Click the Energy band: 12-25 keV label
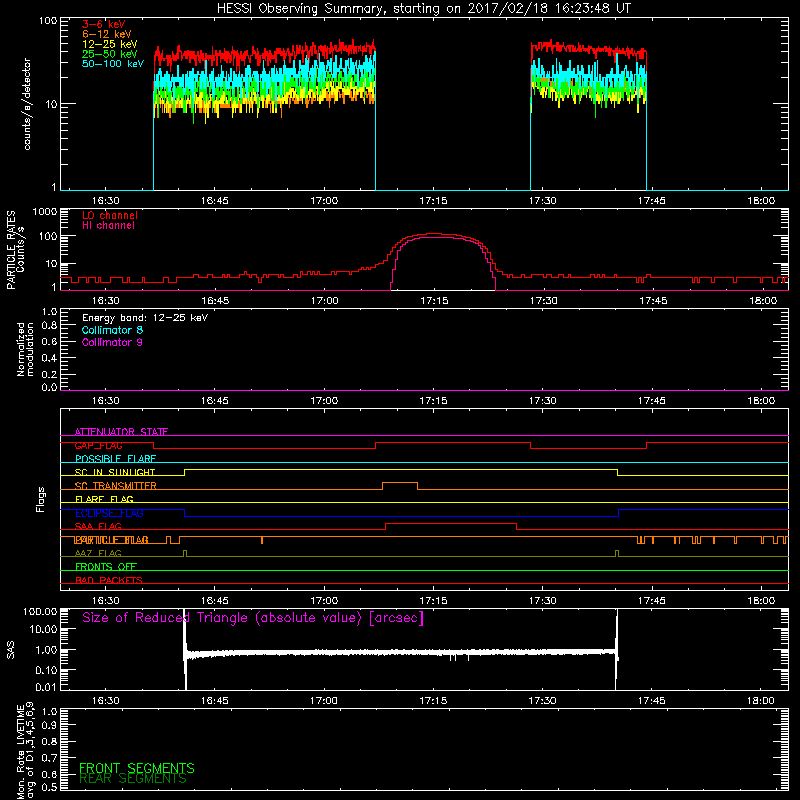 pos(145,318)
